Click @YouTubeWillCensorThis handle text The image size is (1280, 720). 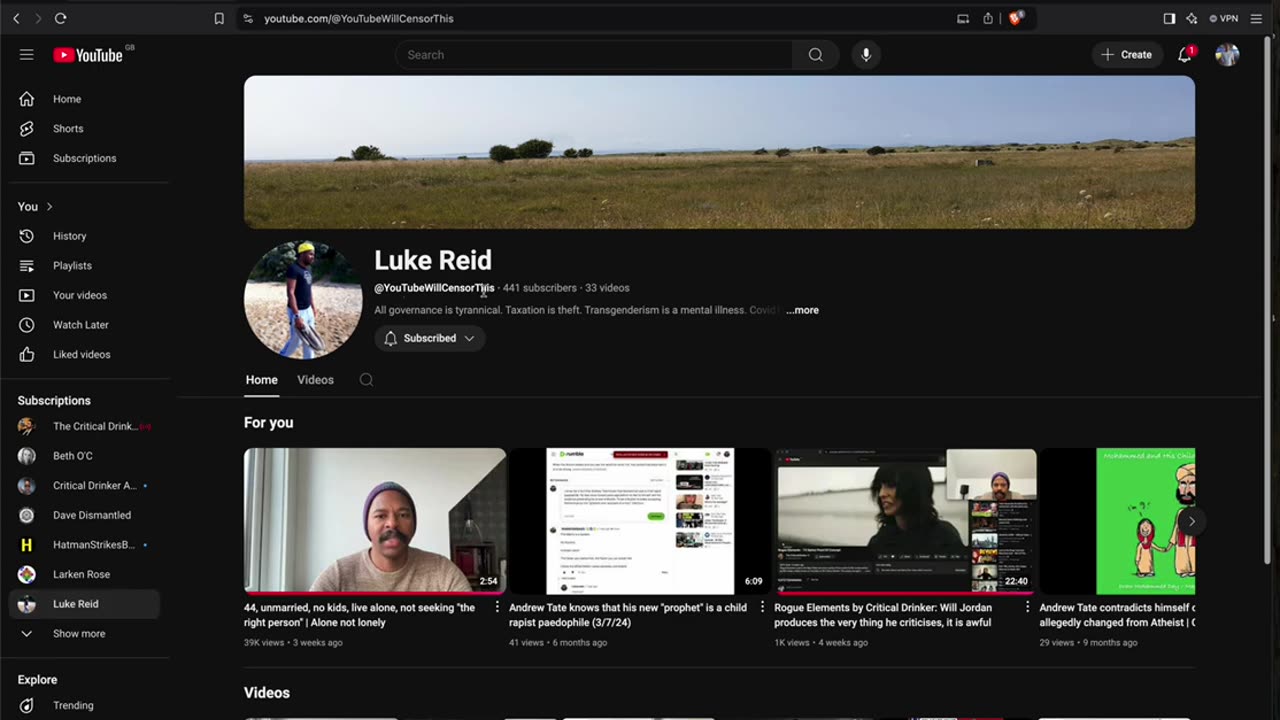pos(434,288)
